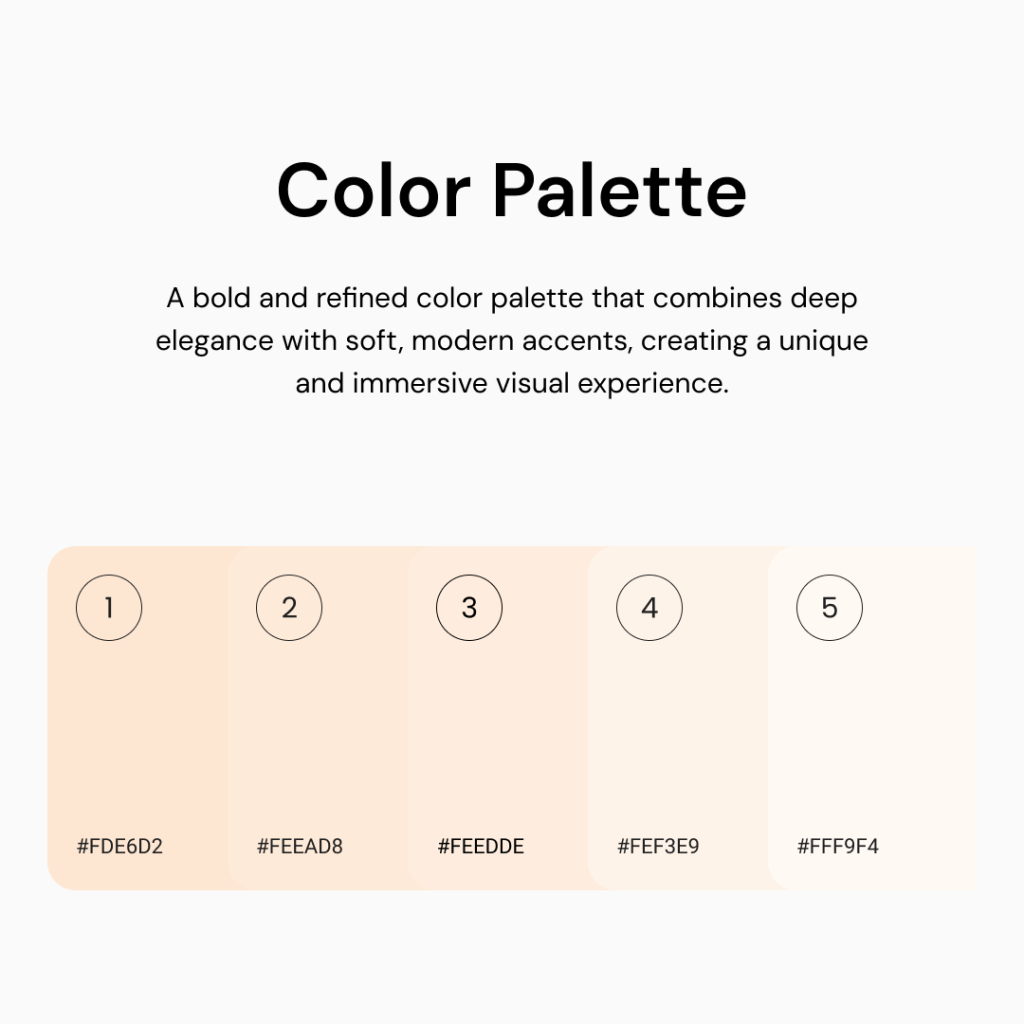Click the circled number 5 badge
Image resolution: width=1024 pixels, height=1024 pixels.
[829, 607]
